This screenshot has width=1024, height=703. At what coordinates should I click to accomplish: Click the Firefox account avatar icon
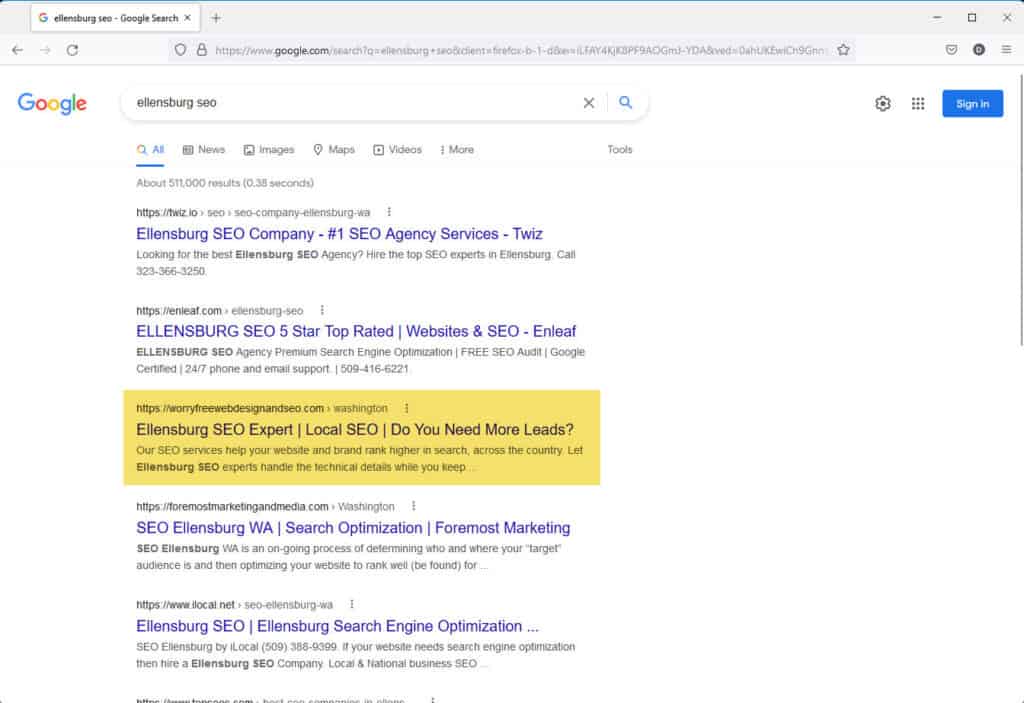pyautogui.click(x=978, y=50)
